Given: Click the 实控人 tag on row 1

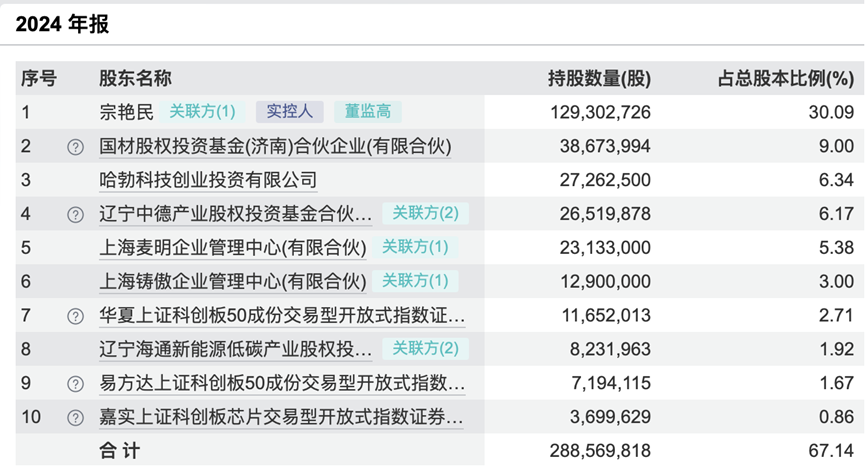Looking at the screenshot, I should point(290,112).
